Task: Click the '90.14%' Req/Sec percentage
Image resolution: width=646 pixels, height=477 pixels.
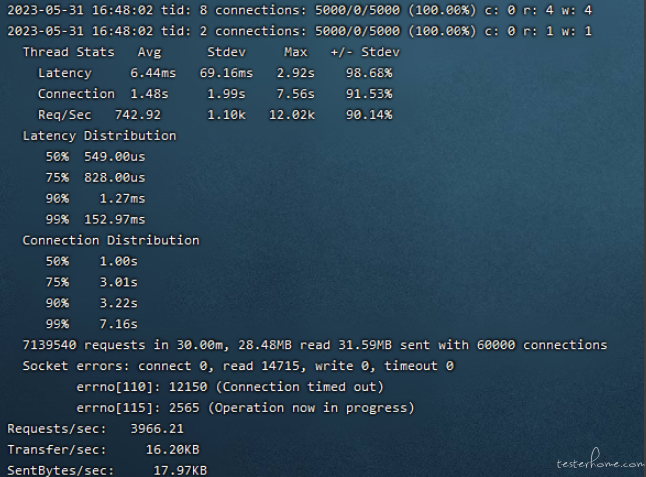Action: 369,115
